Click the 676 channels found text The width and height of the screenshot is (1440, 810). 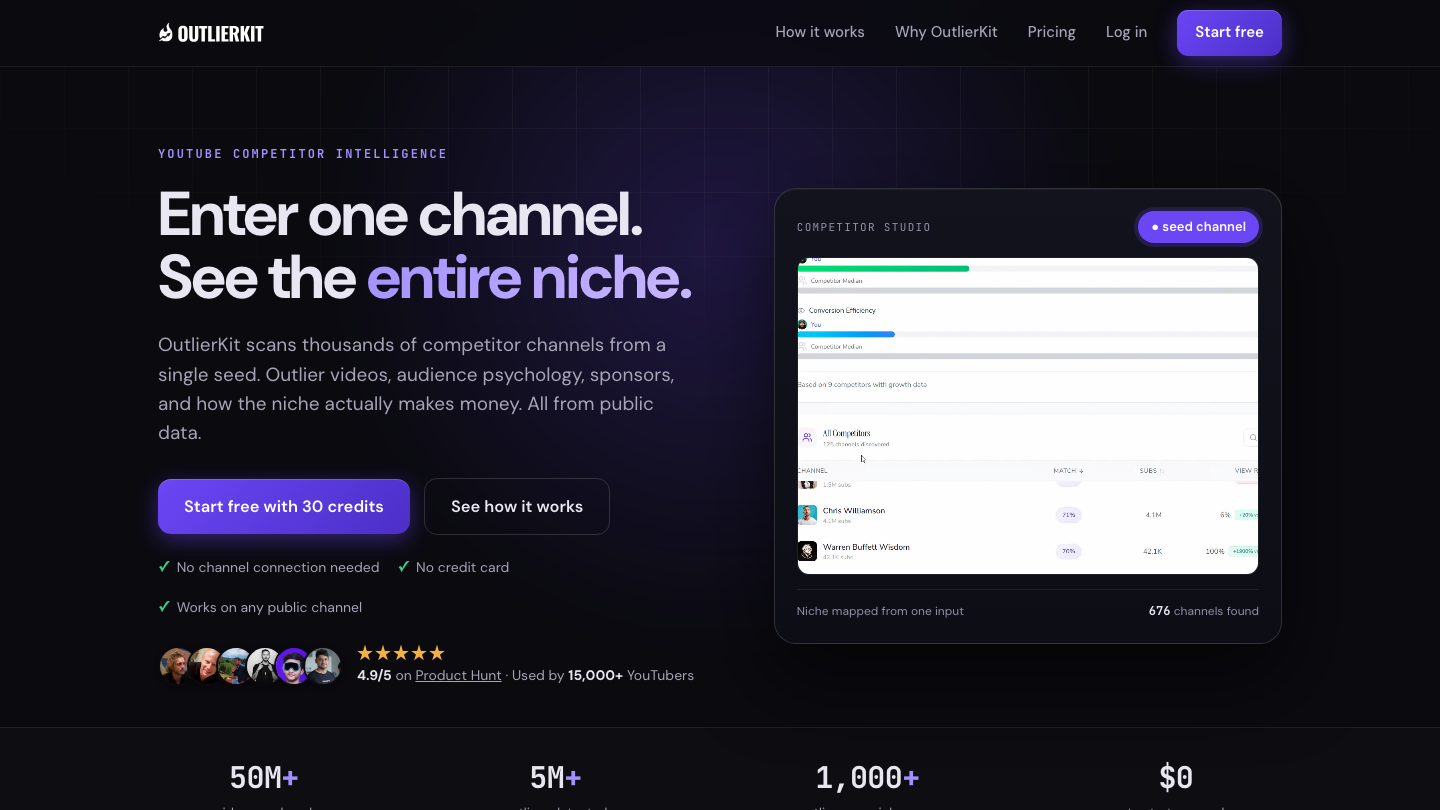click(x=1204, y=611)
